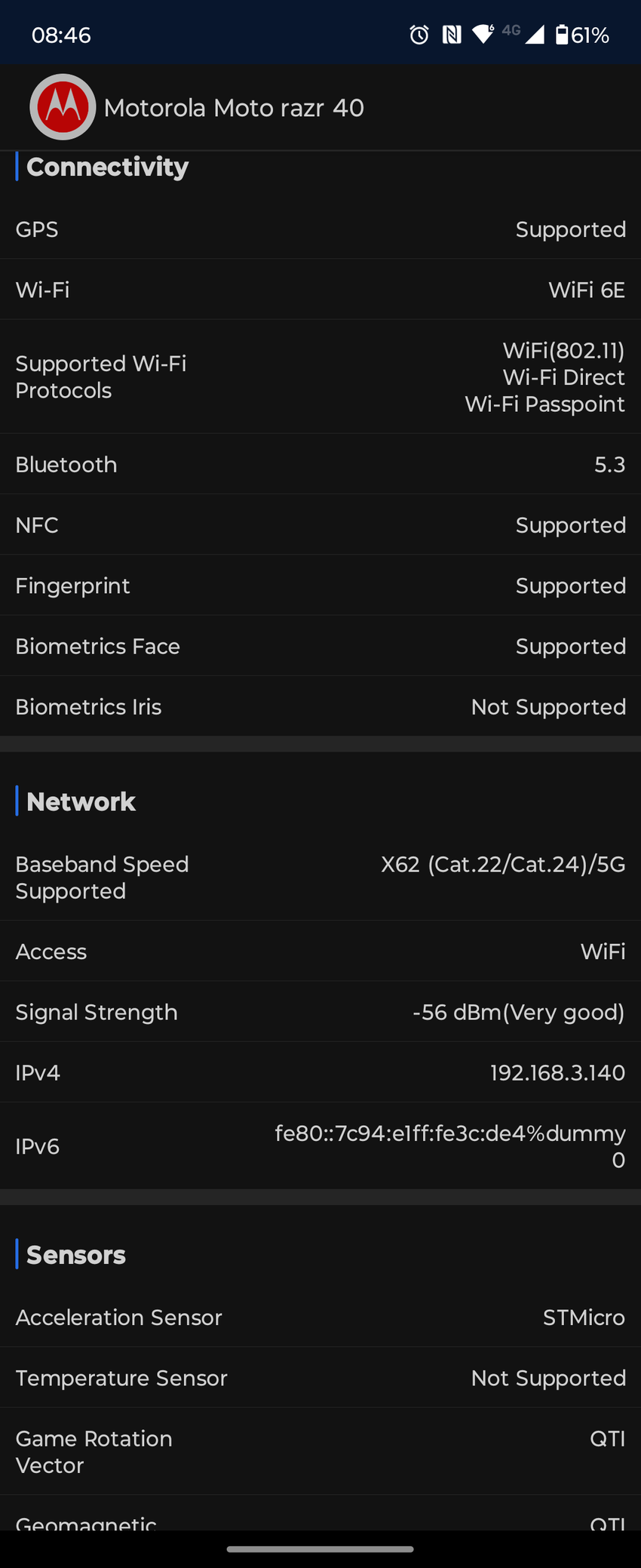Tap the alarm clock status icon
Image resolution: width=641 pixels, height=1568 pixels.
click(419, 35)
